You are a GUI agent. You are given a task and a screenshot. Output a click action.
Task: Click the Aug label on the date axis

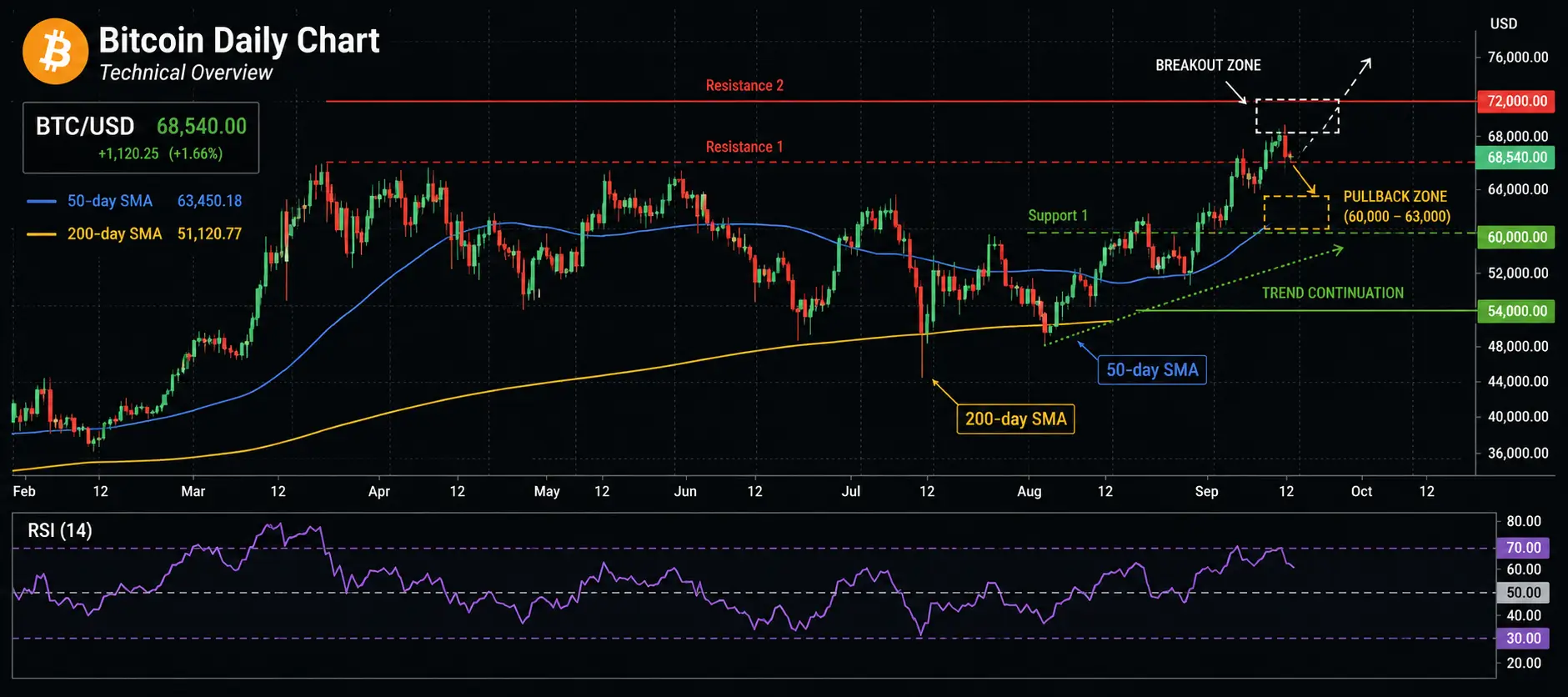click(1029, 491)
